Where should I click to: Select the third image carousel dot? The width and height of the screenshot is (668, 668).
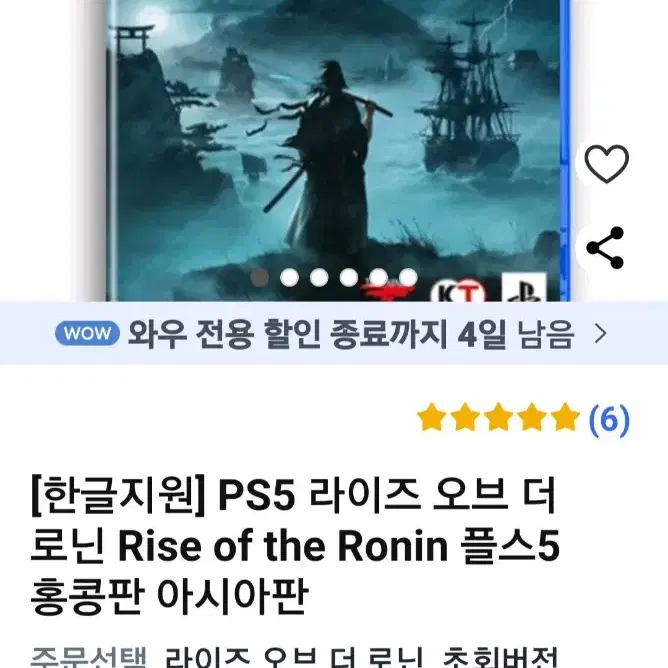pos(319,278)
